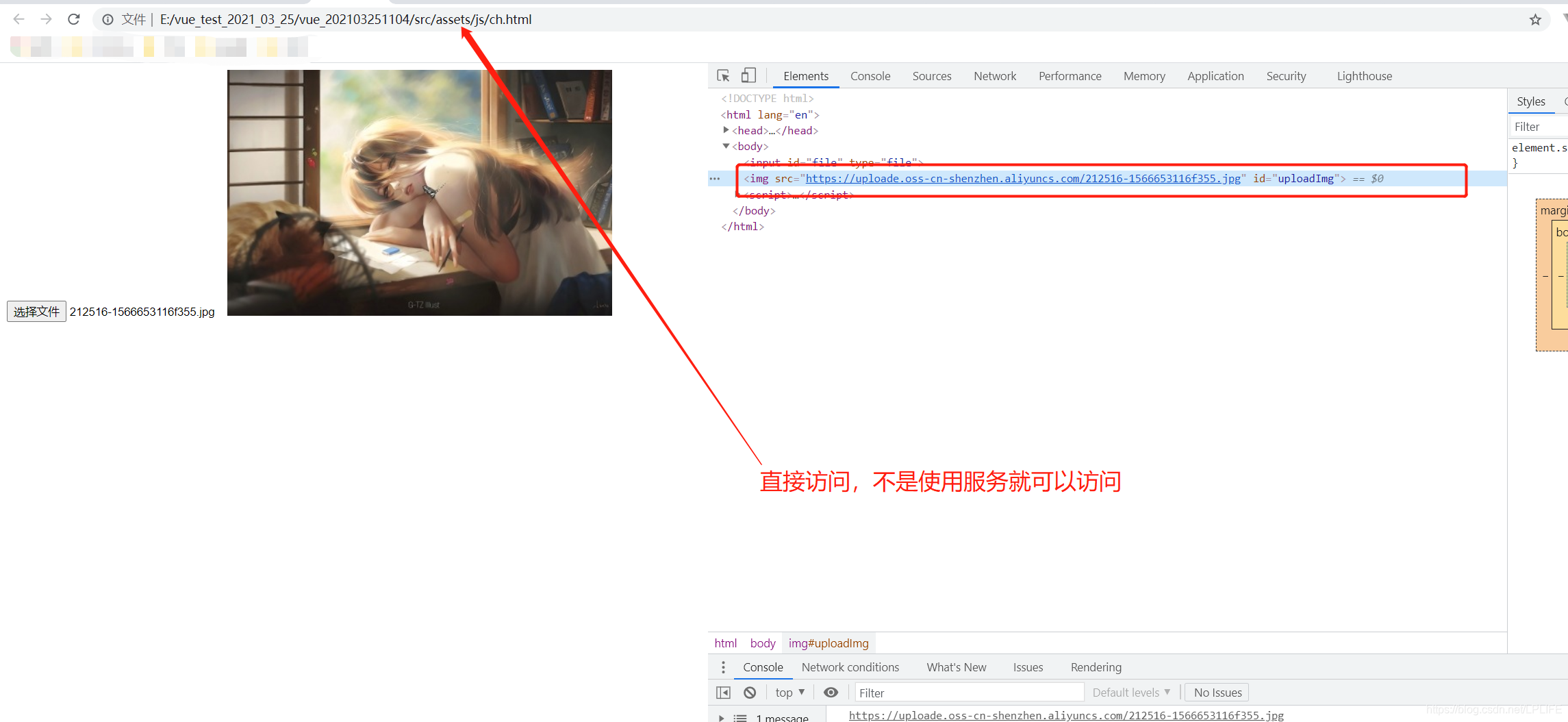
Task: Open the Rendering drawer tab
Action: click(1096, 667)
